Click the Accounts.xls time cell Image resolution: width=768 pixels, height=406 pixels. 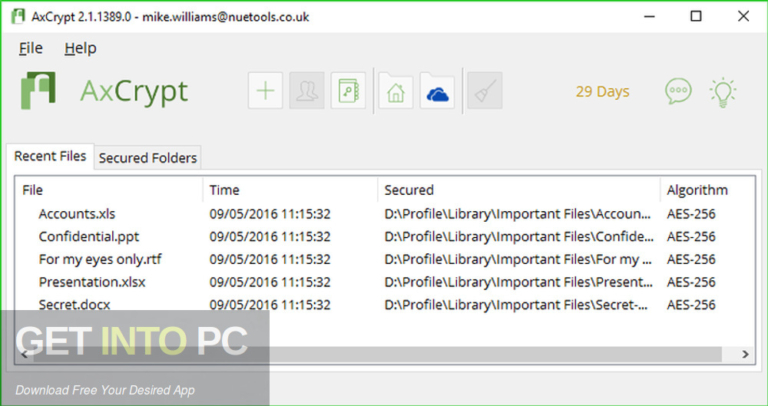pos(270,214)
